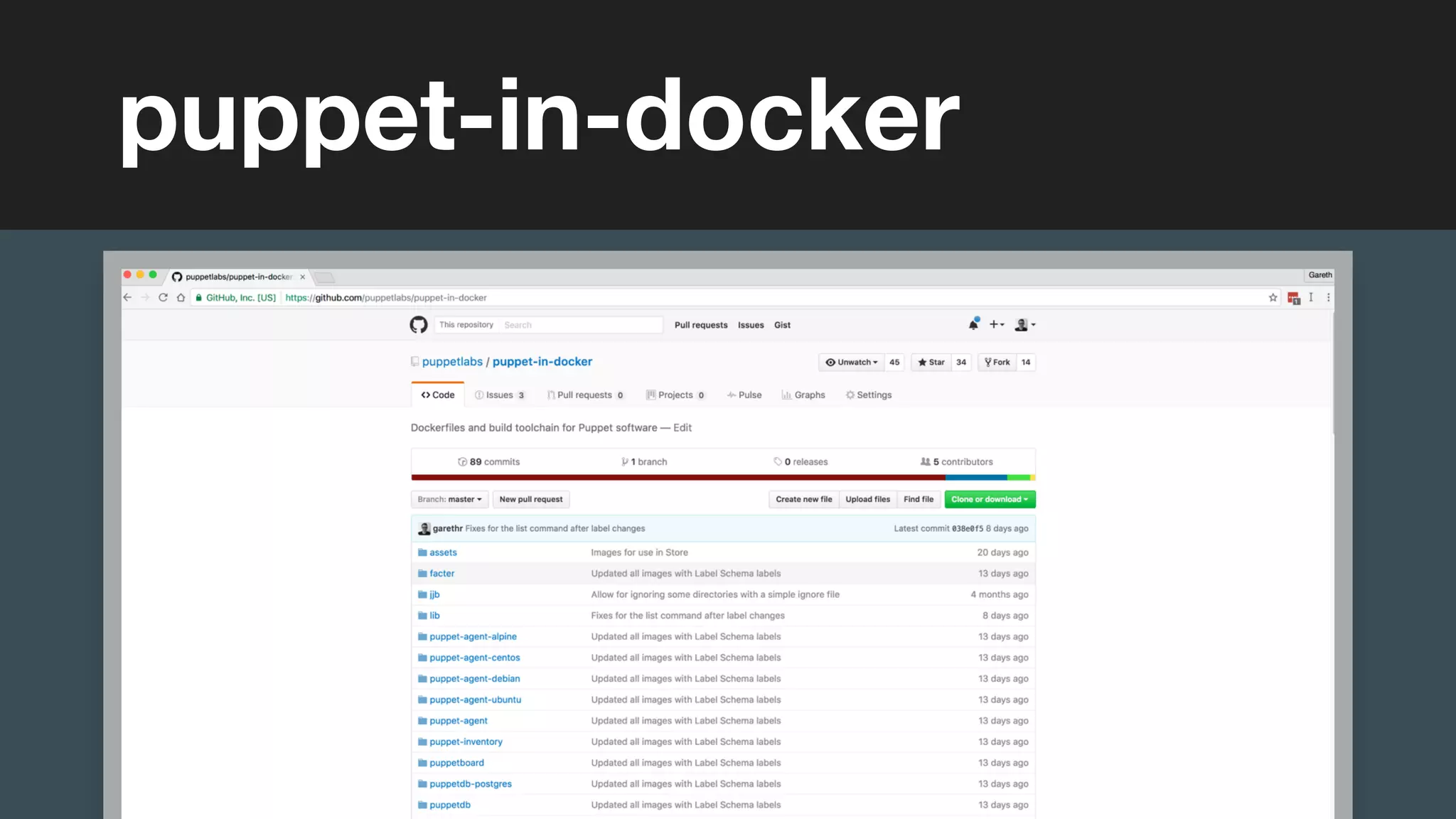Open the puppet-agent-alpine folder
This screenshot has height=819, width=1456.
(x=473, y=637)
